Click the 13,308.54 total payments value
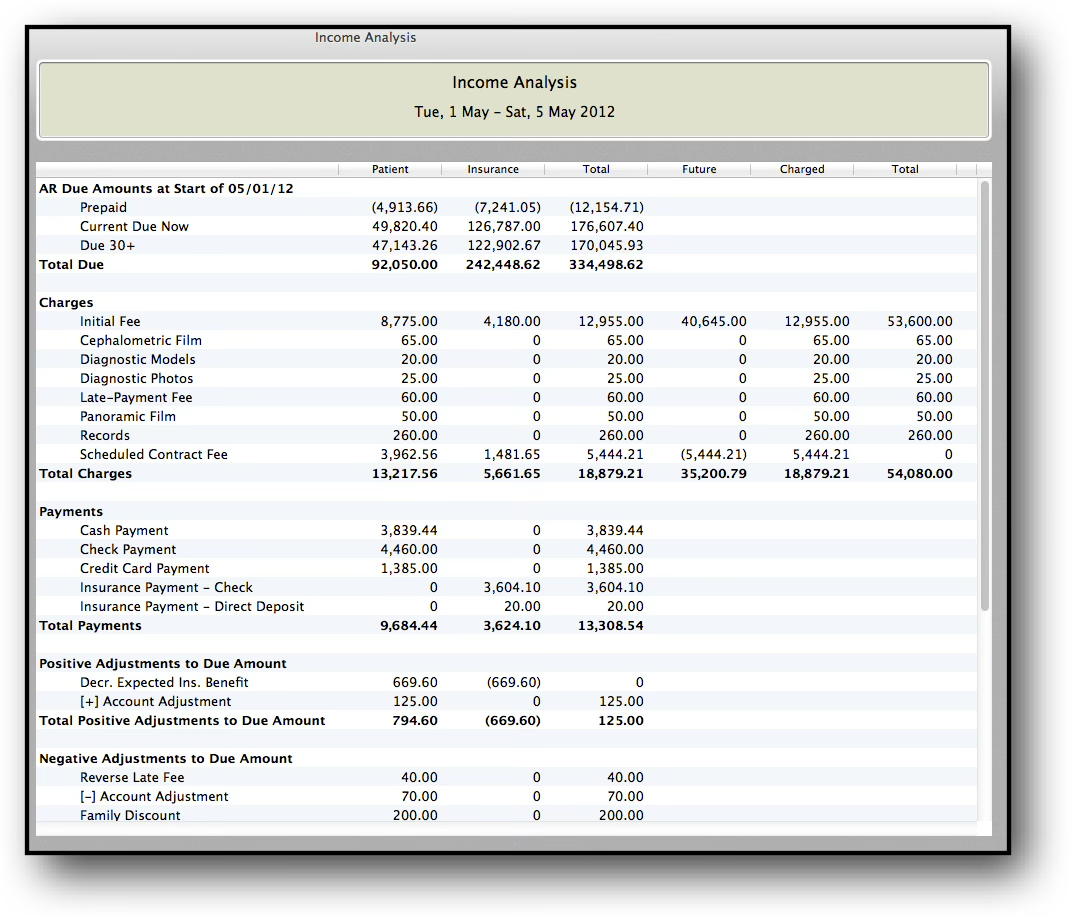 point(611,626)
